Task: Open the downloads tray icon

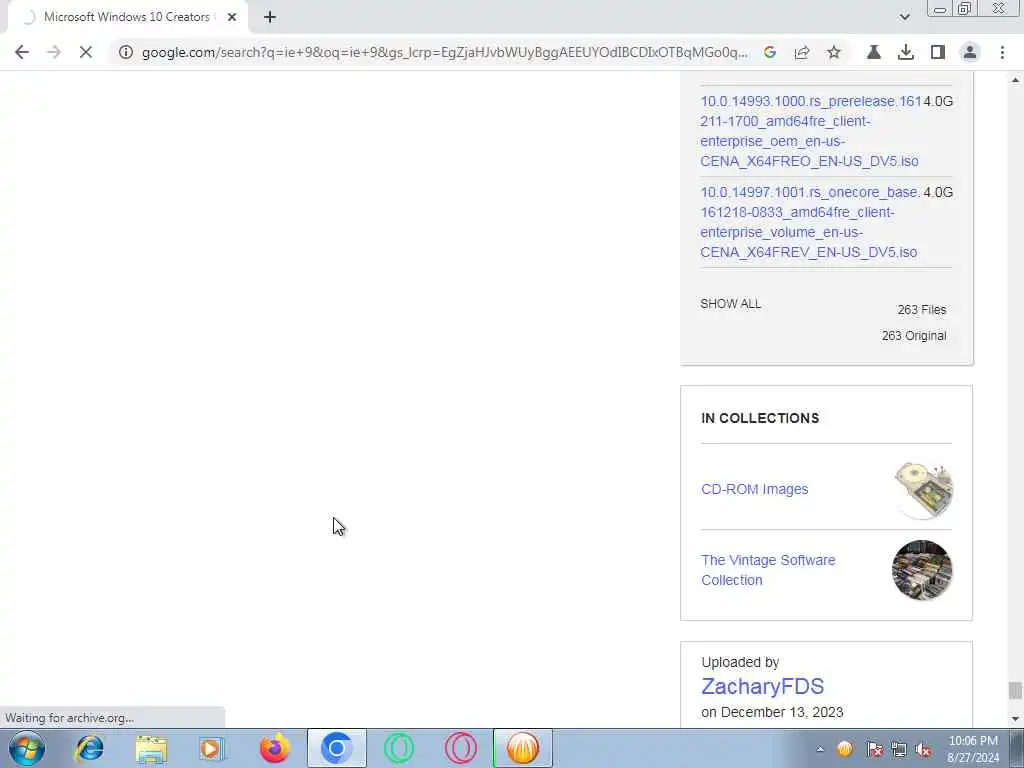Action: click(906, 52)
